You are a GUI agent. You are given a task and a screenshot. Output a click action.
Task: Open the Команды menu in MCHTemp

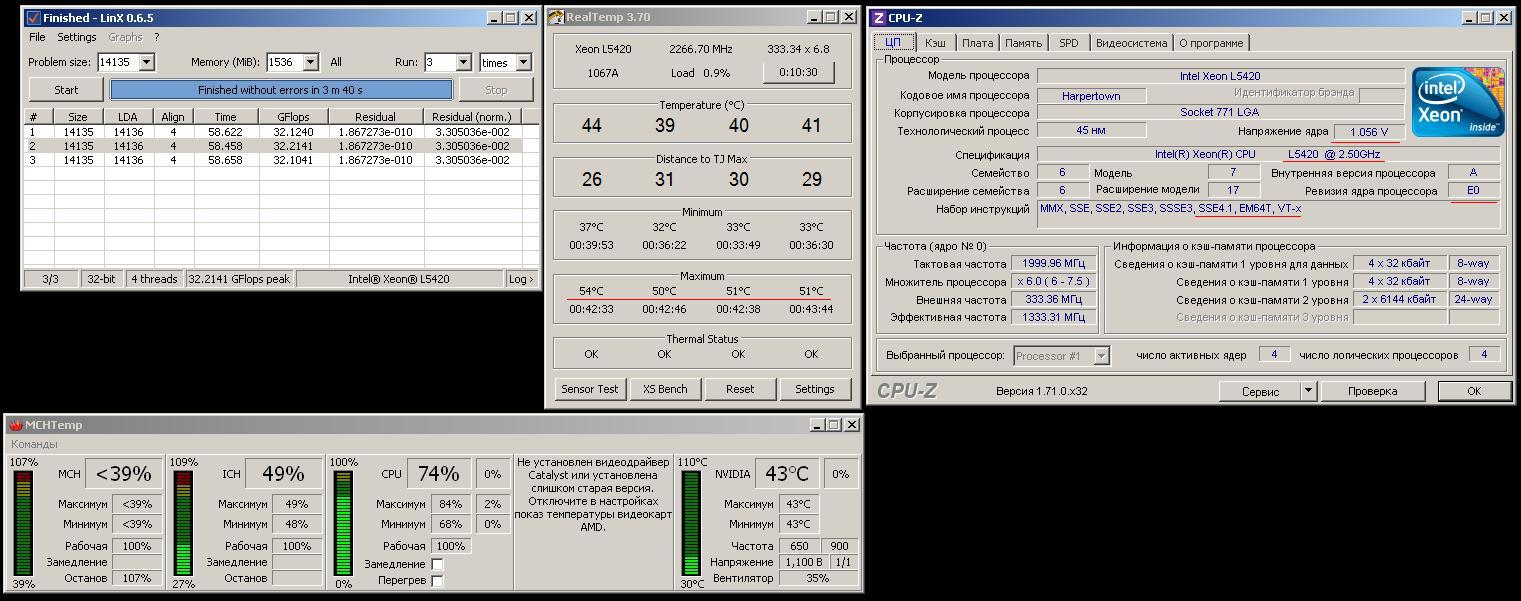34,444
